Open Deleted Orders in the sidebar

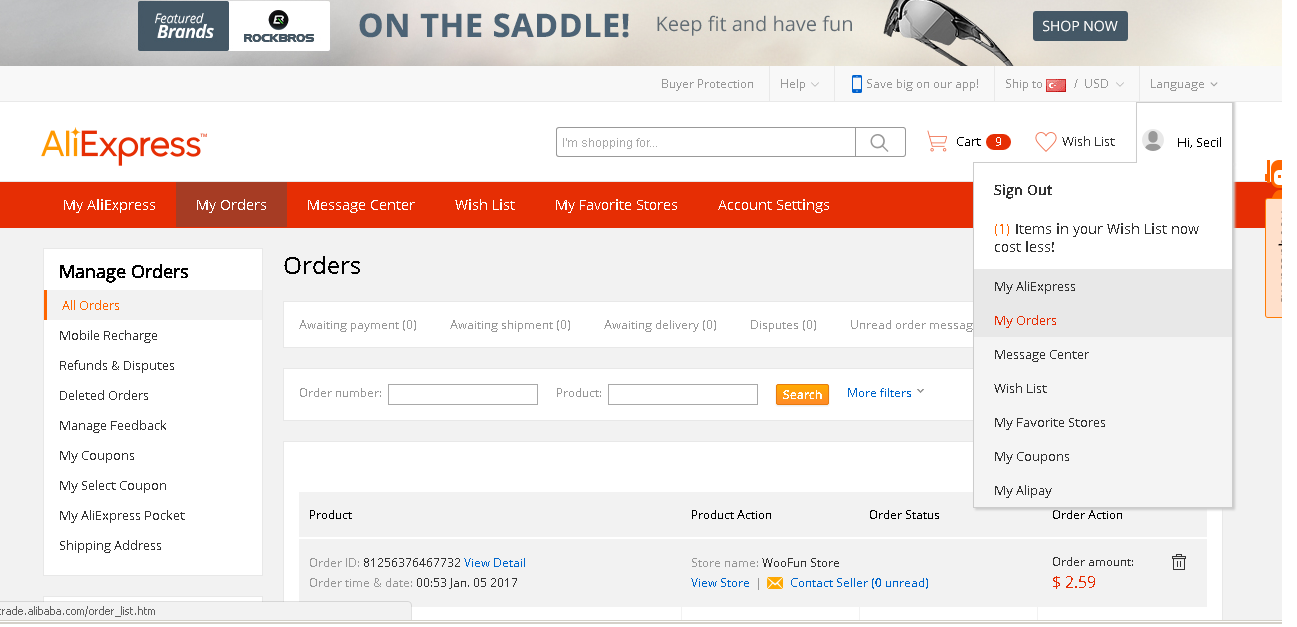click(104, 395)
